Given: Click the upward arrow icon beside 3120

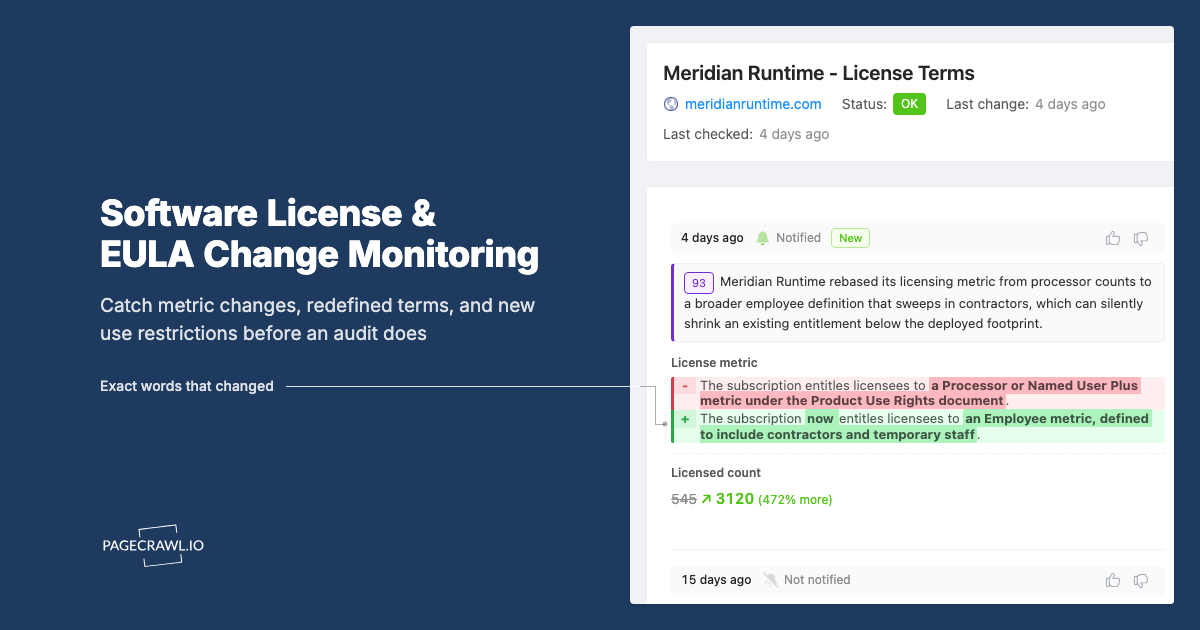Looking at the screenshot, I should click(706, 499).
